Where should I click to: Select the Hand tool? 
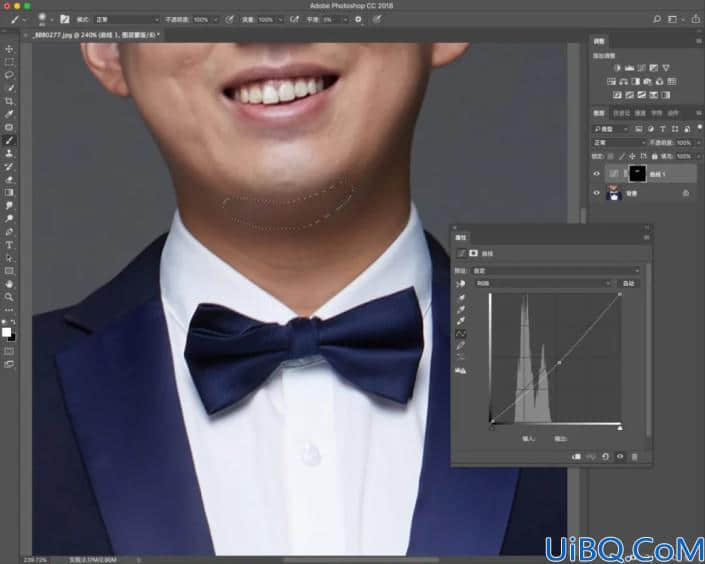[9, 284]
